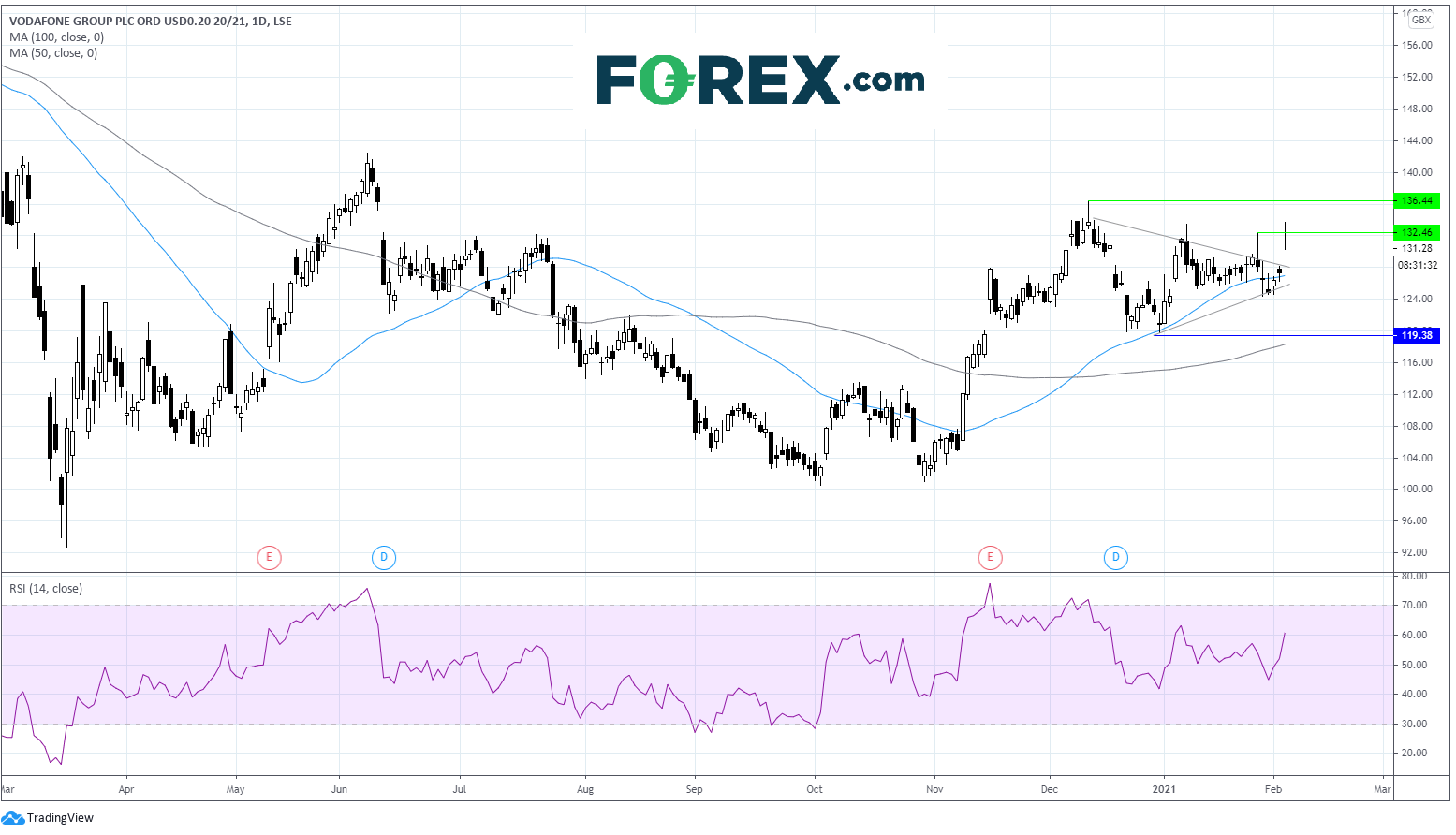Click the red E earnings marker near May
The height and width of the screenshot is (835, 1456).
pyautogui.click(x=269, y=558)
